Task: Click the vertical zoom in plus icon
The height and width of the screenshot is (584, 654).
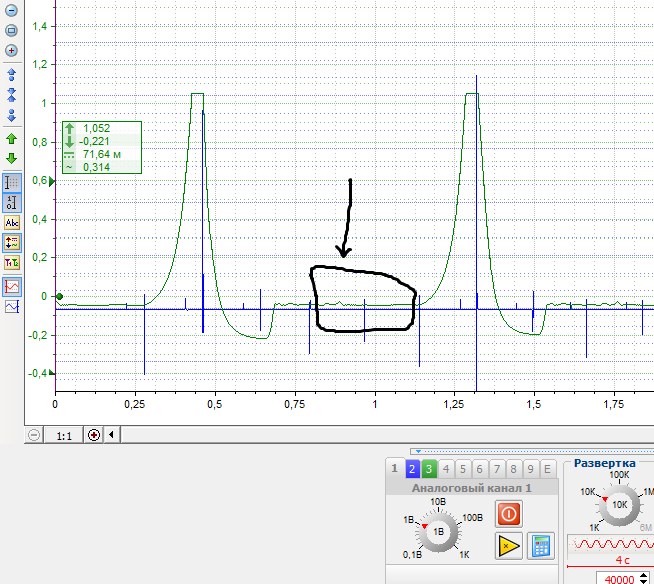Action: click(x=11, y=50)
